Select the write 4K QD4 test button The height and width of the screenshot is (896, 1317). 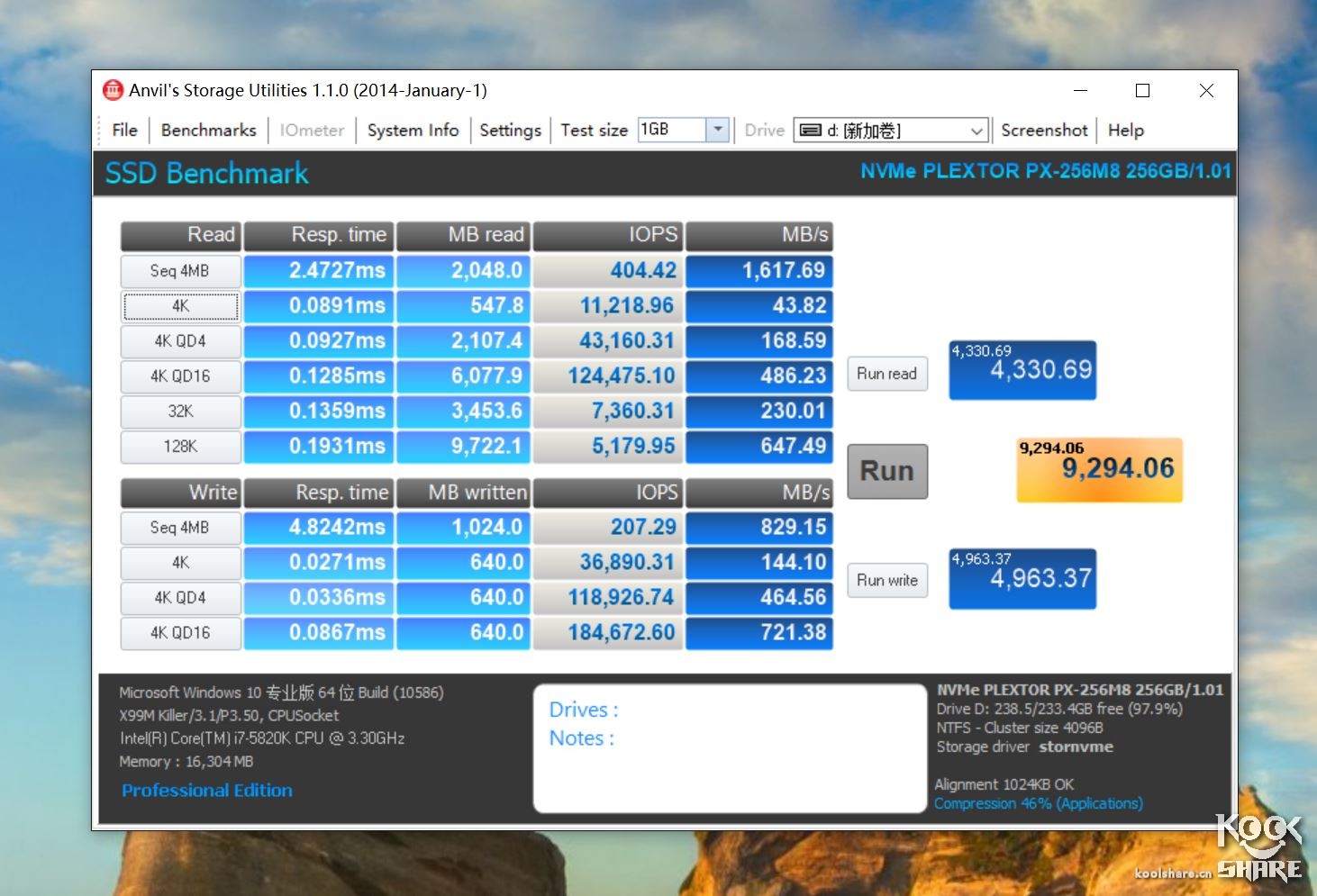[x=180, y=598]
